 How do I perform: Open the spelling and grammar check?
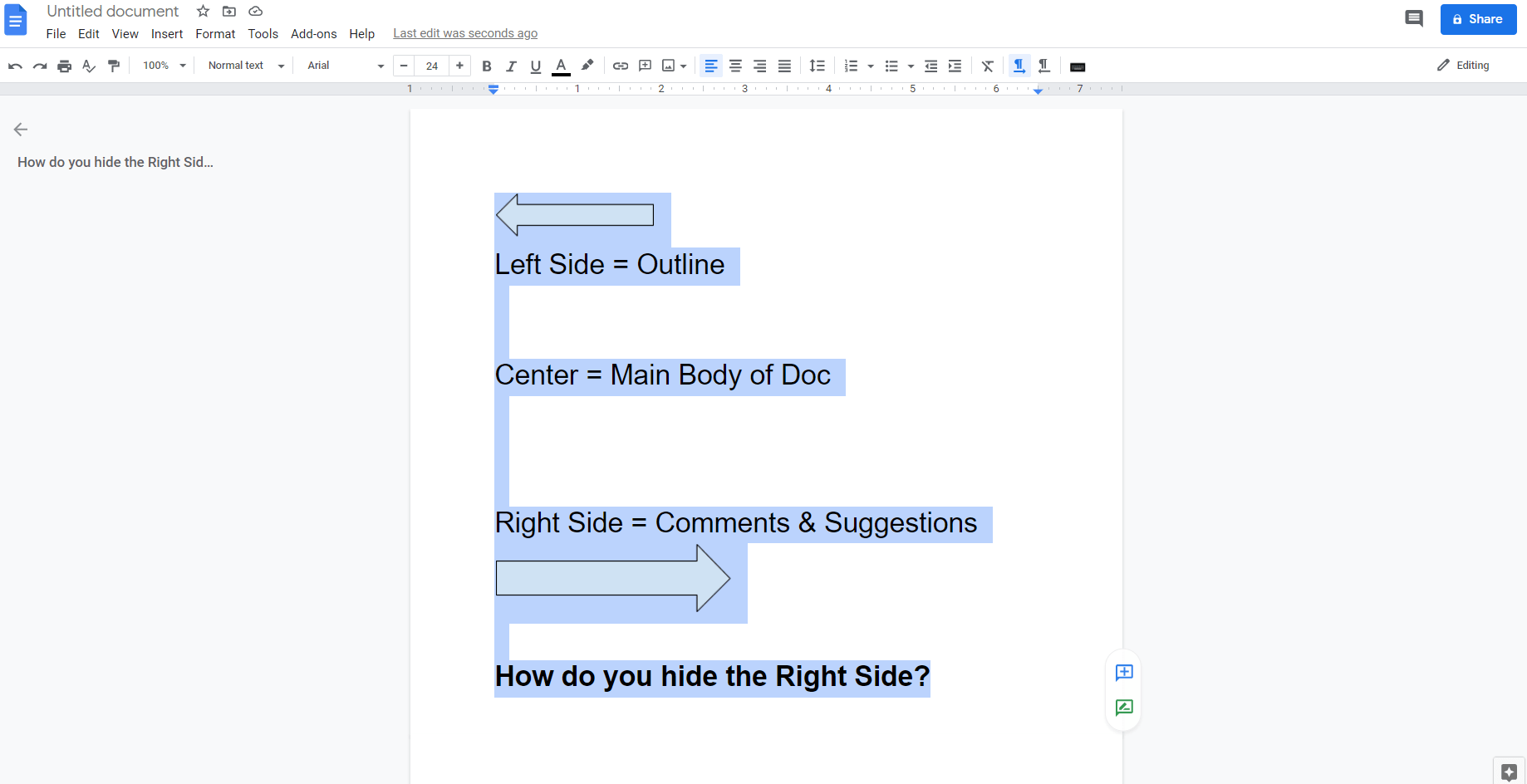(89, 66)
